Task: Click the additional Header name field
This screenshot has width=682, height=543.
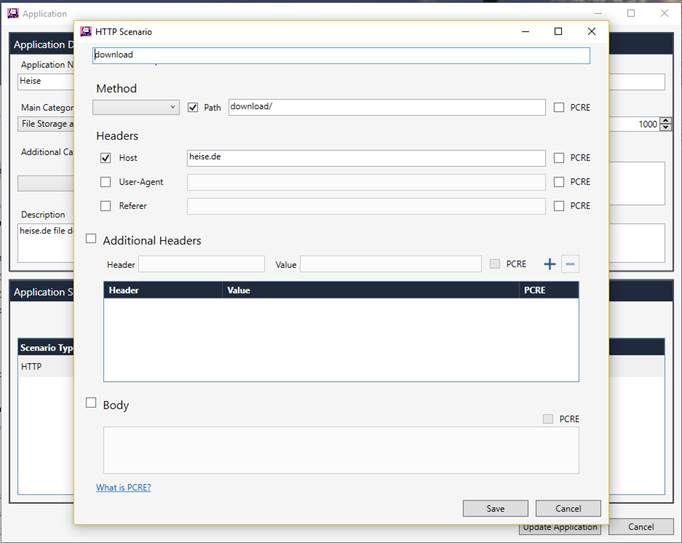Action: pos(201,264)
